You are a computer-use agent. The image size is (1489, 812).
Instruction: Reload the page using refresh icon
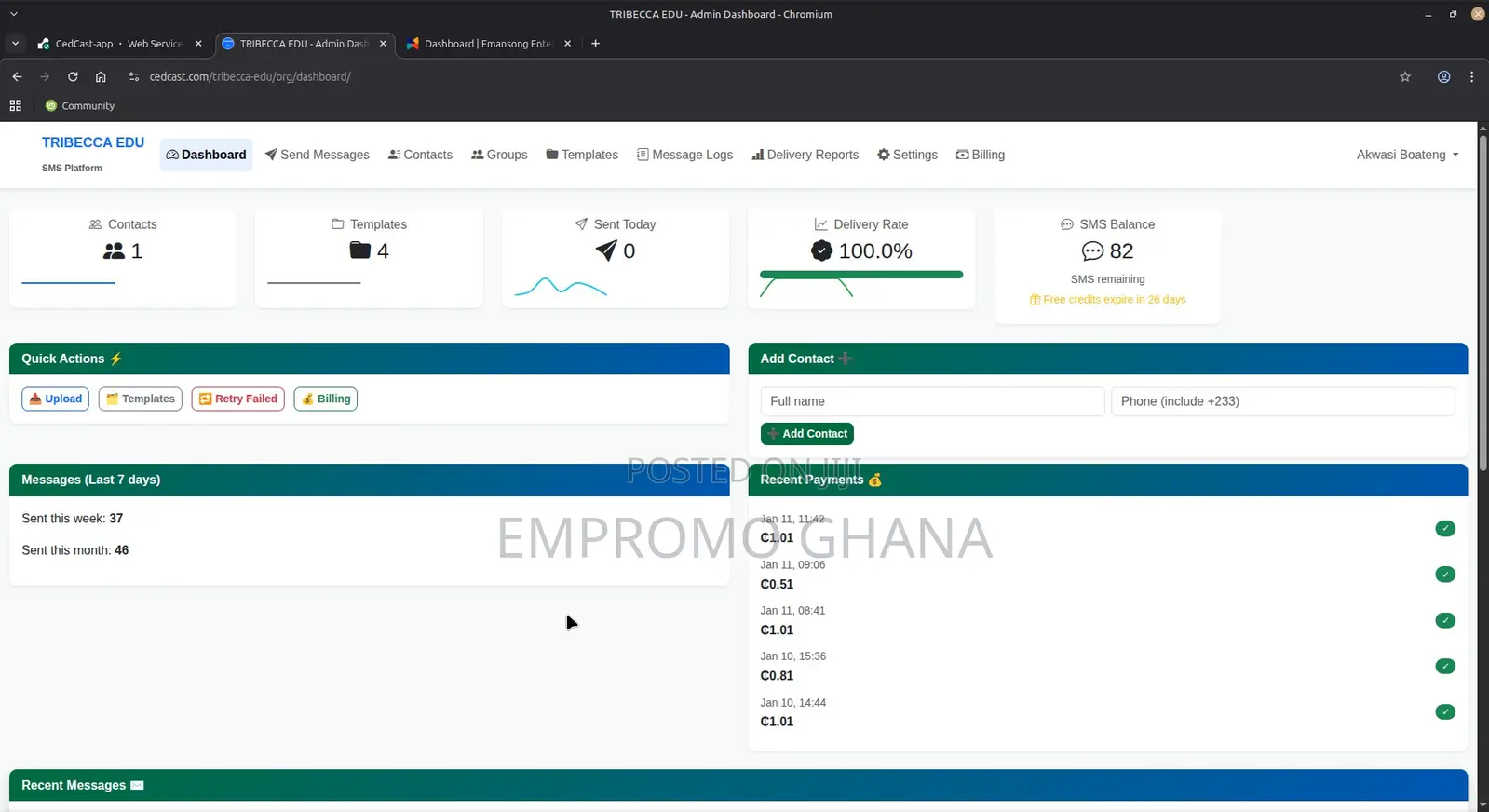click(73, 77)
